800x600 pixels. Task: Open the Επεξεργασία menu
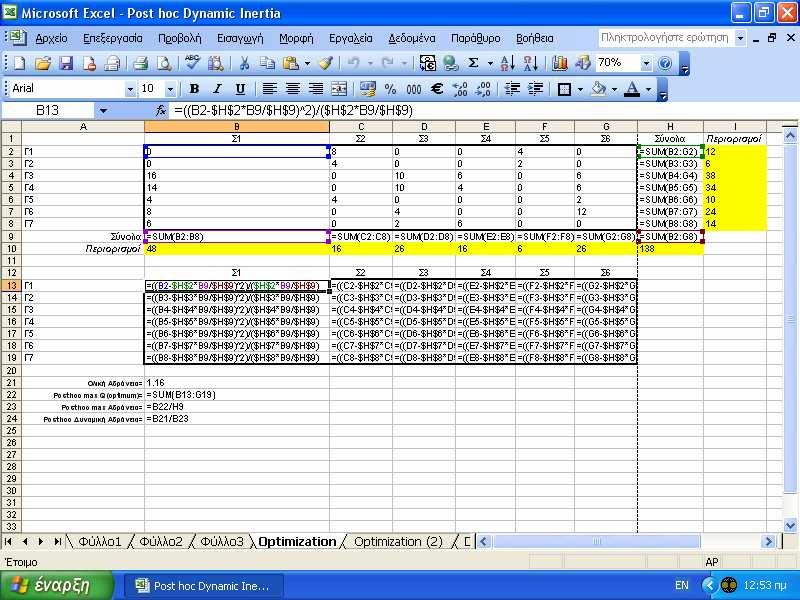coord(113,38)
